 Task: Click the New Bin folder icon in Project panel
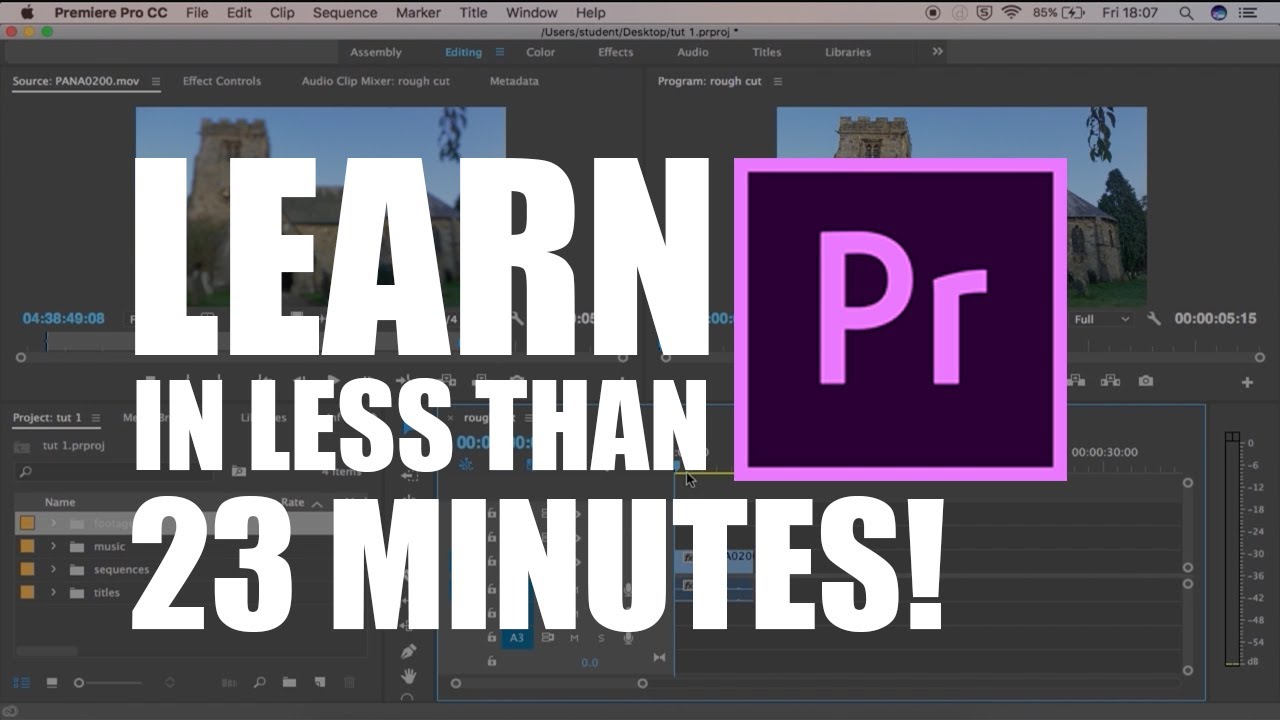click(x=289, y=682)
